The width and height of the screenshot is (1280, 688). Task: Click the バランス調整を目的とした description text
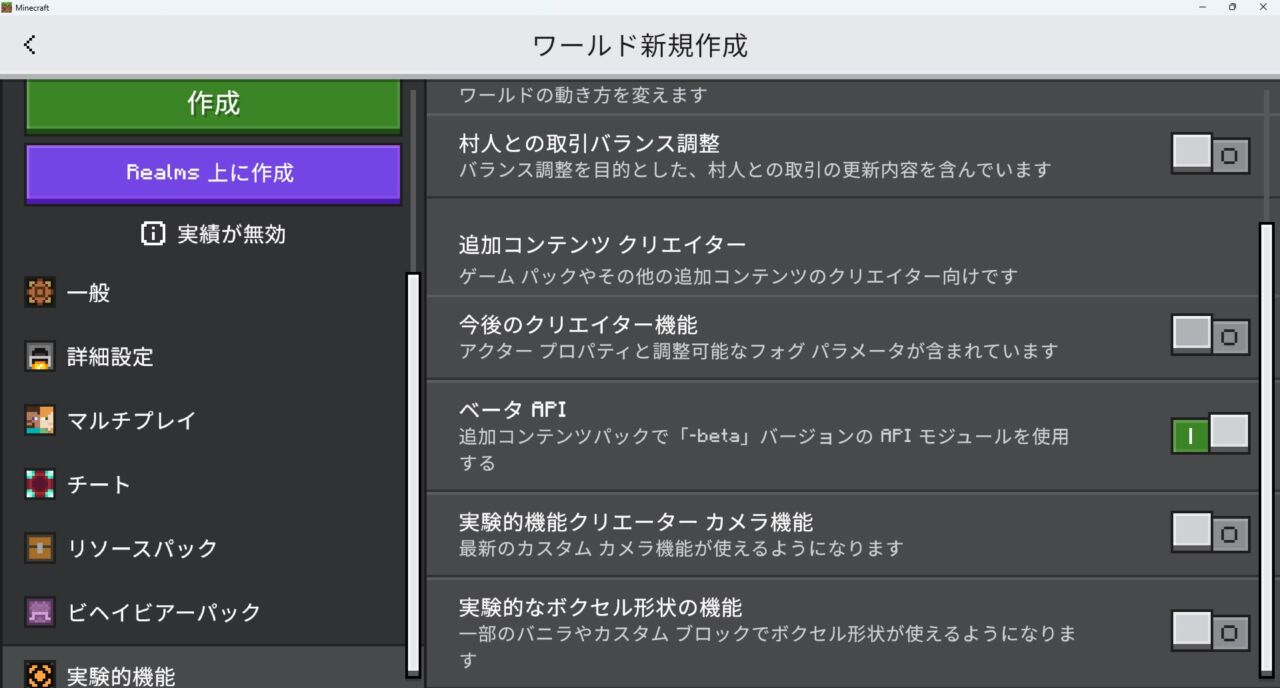[x=755, y=170]
